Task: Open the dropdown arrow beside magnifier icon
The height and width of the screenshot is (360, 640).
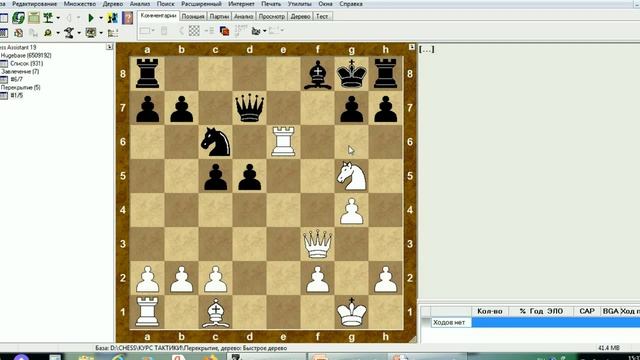Action: (58, 33)
